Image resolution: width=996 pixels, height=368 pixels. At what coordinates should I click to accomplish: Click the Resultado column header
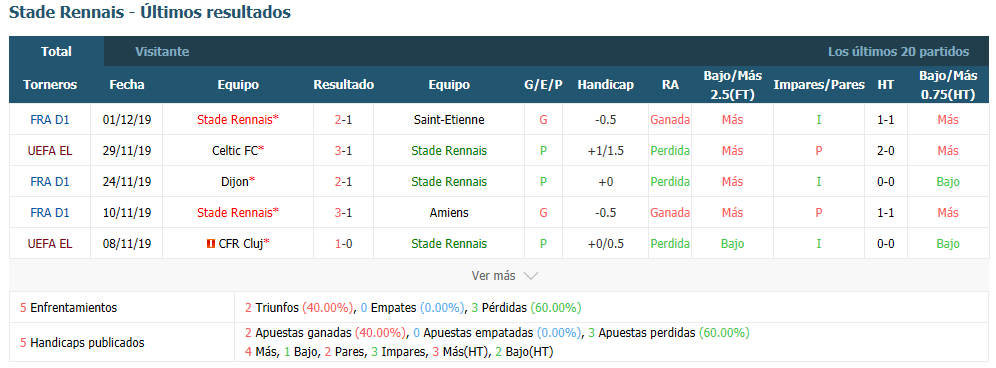pyautogui.click(x=344, y=85)
